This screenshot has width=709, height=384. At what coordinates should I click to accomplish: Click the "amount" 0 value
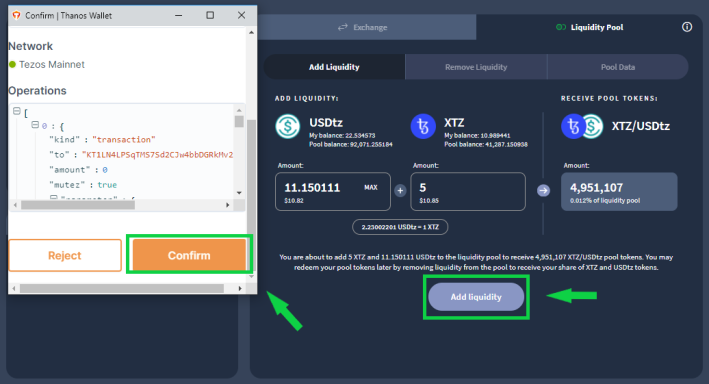(105, 170)
